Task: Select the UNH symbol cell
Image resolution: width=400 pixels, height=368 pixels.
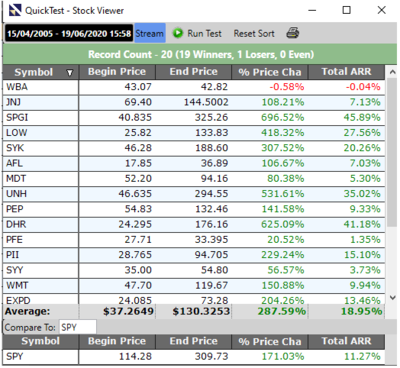Action: pos(41,194)
